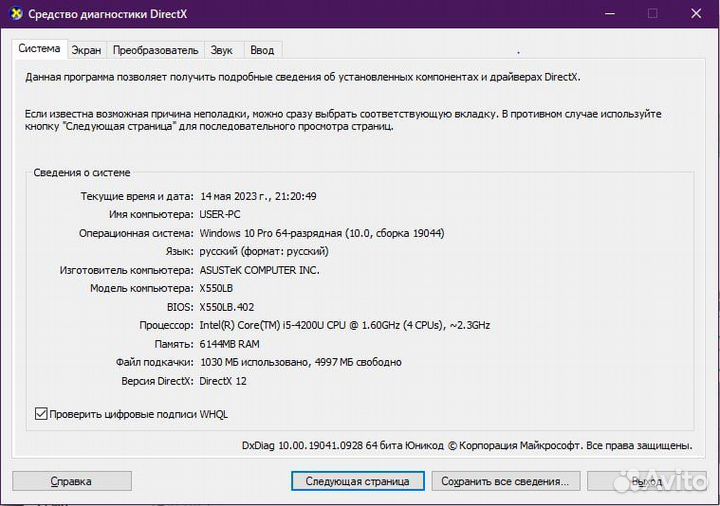Click the Процессор label
The width and height of the screenshot is (720, 506).
click(x=166, y=325)
